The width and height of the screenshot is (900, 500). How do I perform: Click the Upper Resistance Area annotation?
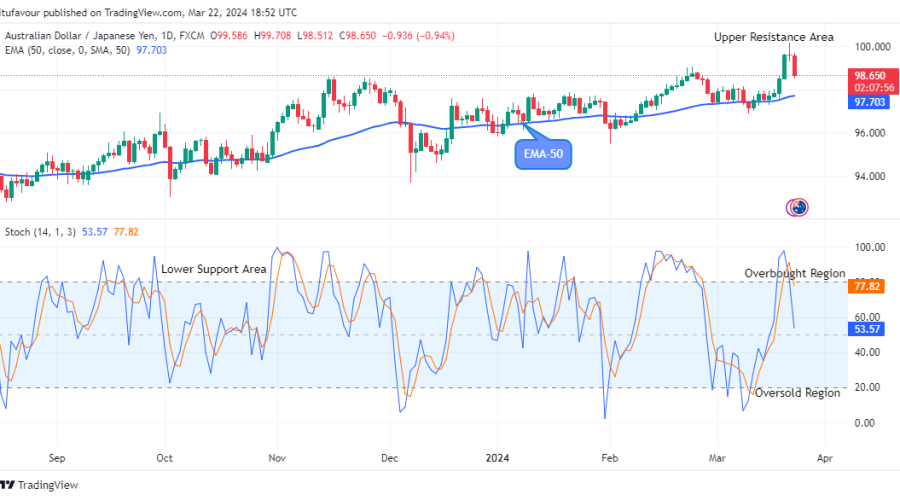point(773,37)
